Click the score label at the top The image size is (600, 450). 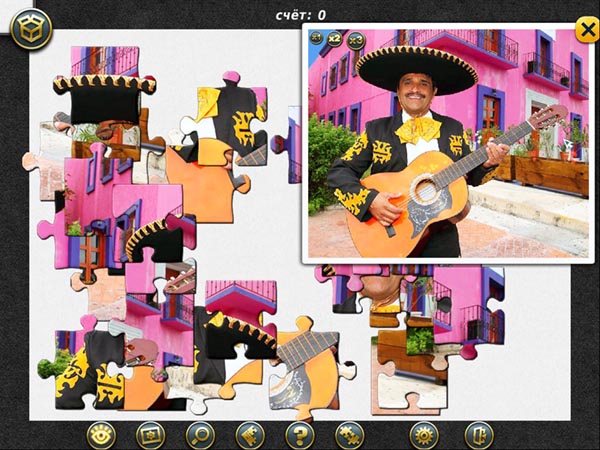pos(300,14)
